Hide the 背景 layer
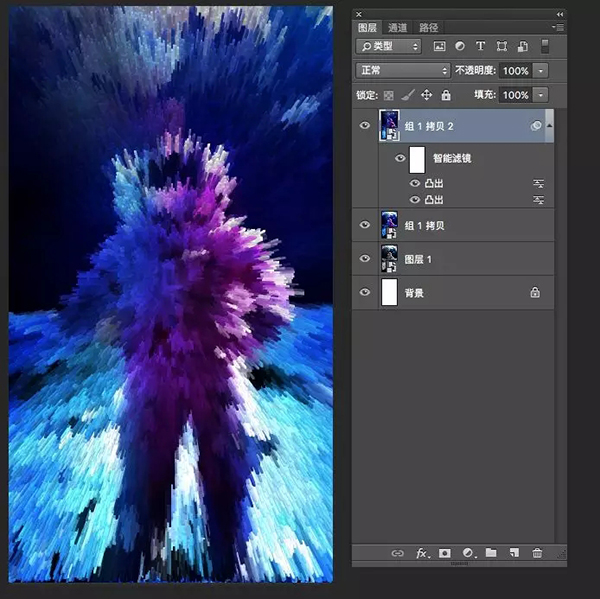The height and width of the screenshot is (599, 600). (x=365, y=293)
